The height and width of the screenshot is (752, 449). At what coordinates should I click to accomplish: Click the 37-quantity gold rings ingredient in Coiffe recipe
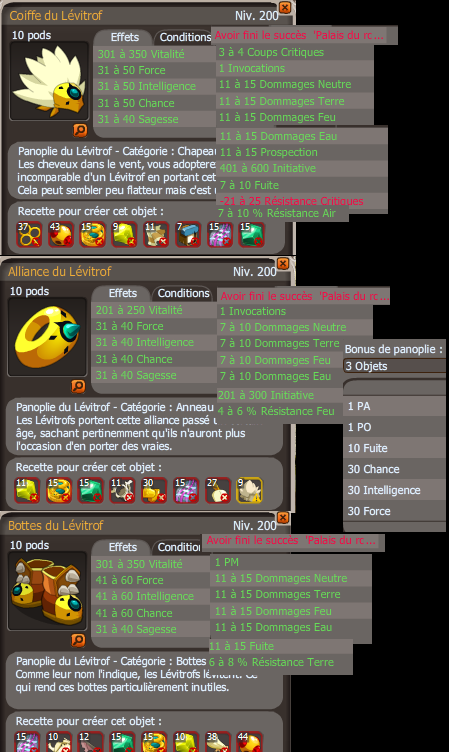coord(29,235)
